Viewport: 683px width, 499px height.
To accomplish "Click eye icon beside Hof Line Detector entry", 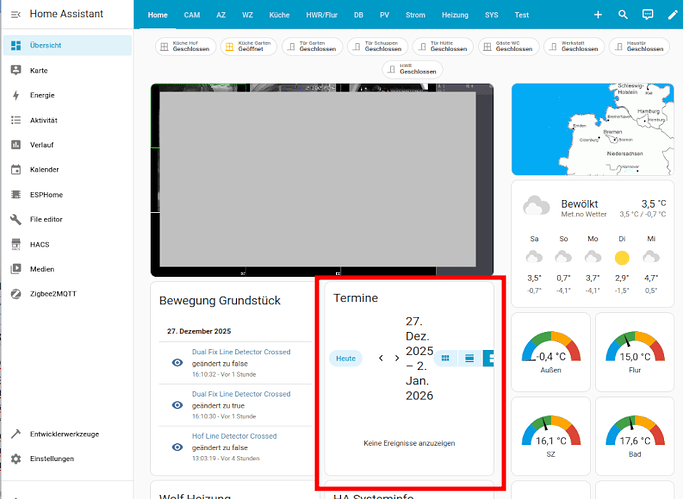I will 177,447.
